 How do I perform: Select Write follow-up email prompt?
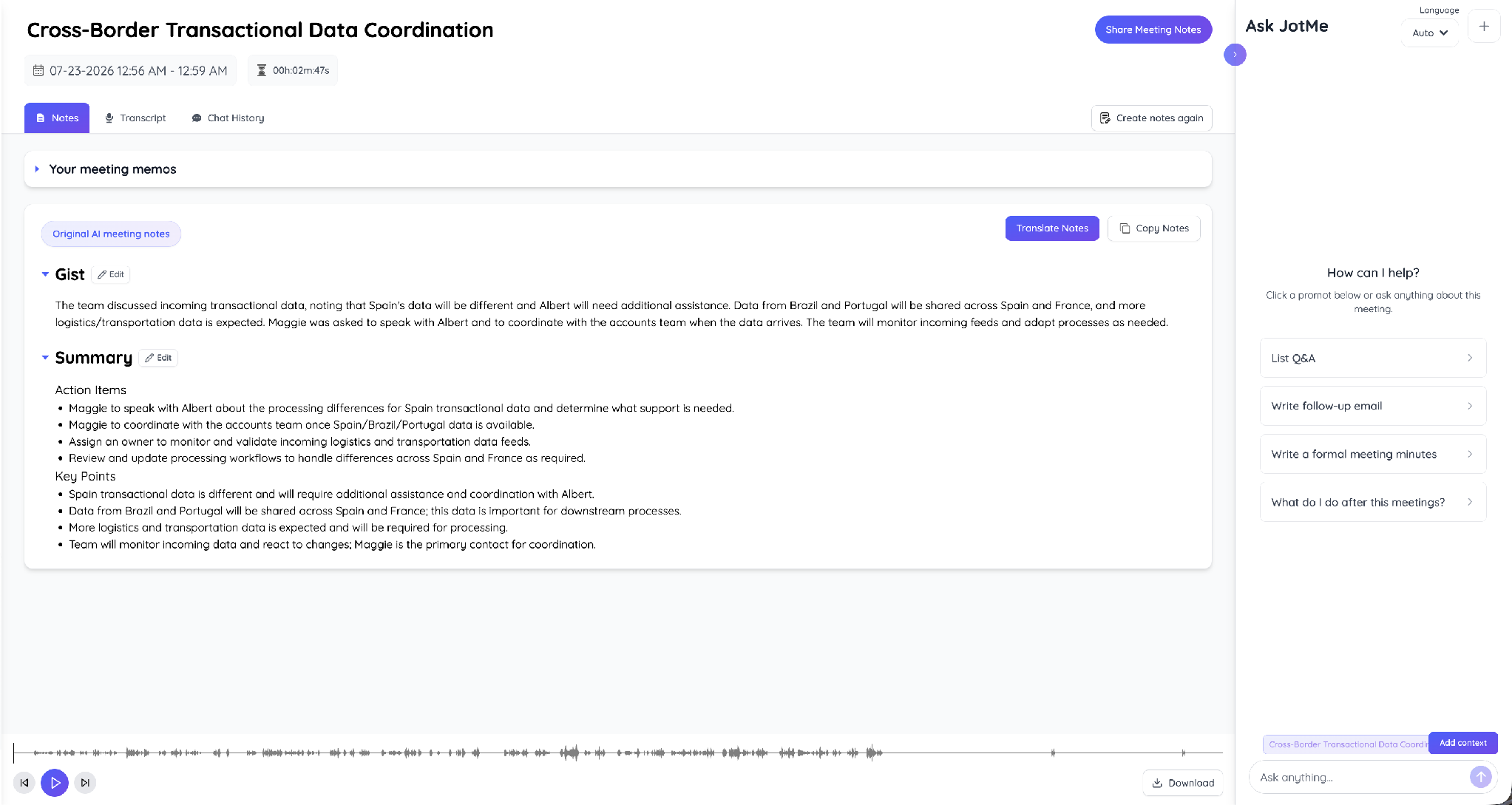tap(1372, 406)
